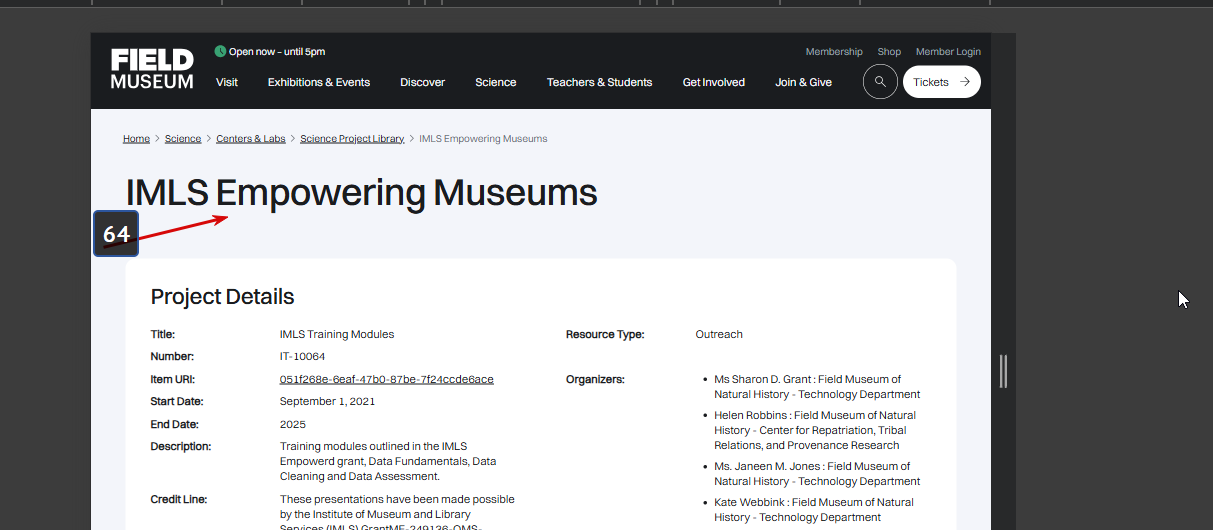Click organizer Helen Robbins entry
1213x530 pixels.
pos(815,430)
